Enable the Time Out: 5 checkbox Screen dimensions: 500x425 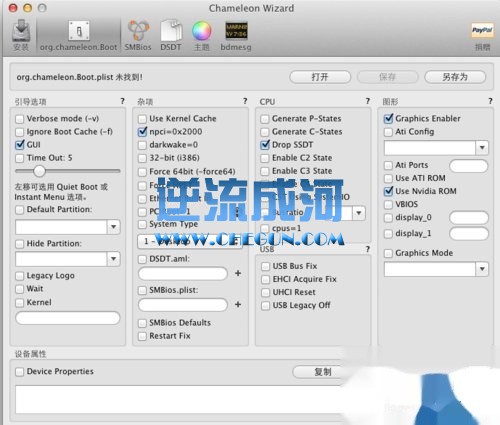coord(20,158)
